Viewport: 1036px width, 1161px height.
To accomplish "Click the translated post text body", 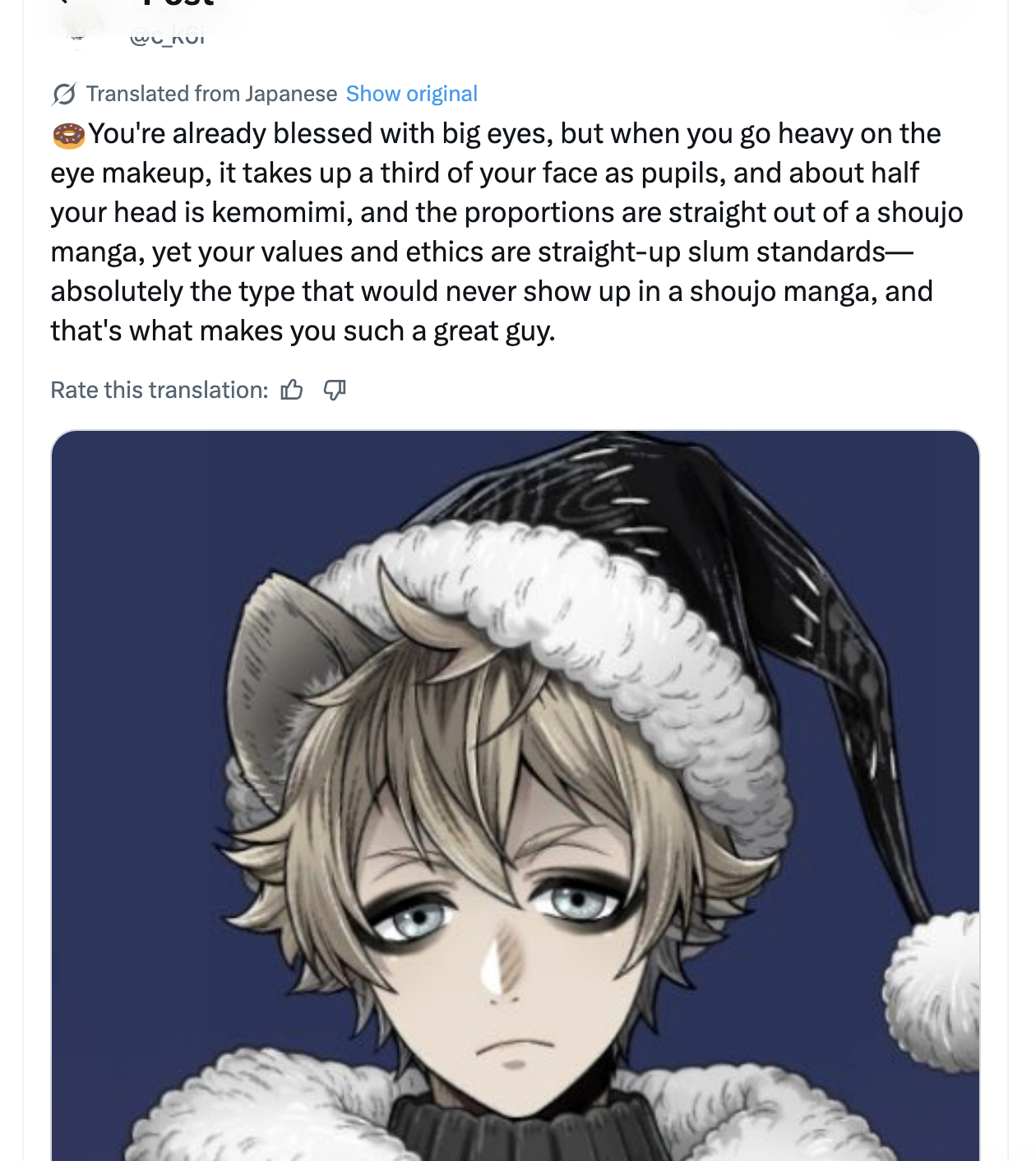I will [506, 232].
